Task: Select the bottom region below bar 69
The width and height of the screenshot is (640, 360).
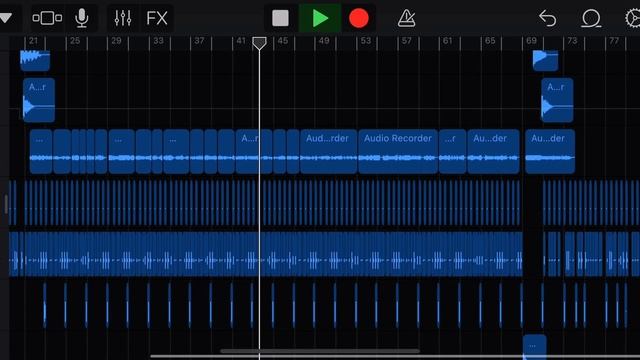Action: (x=535, y=347)
